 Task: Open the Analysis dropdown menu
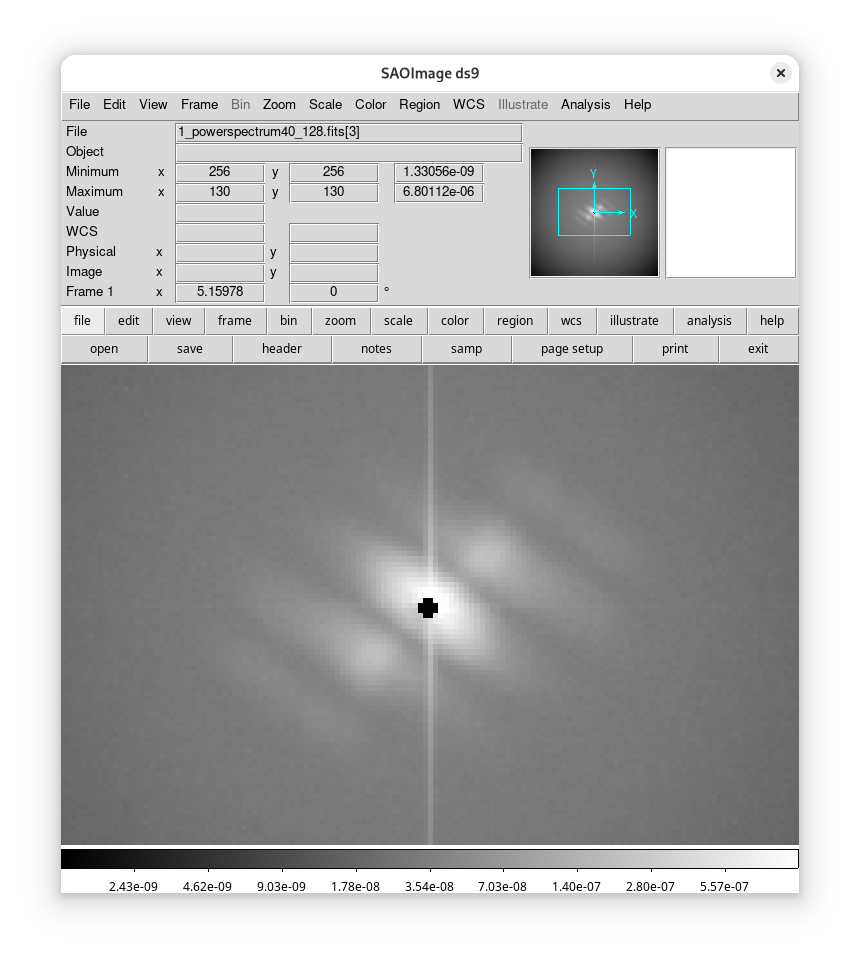pyautogui.click(x=585, y=104)
